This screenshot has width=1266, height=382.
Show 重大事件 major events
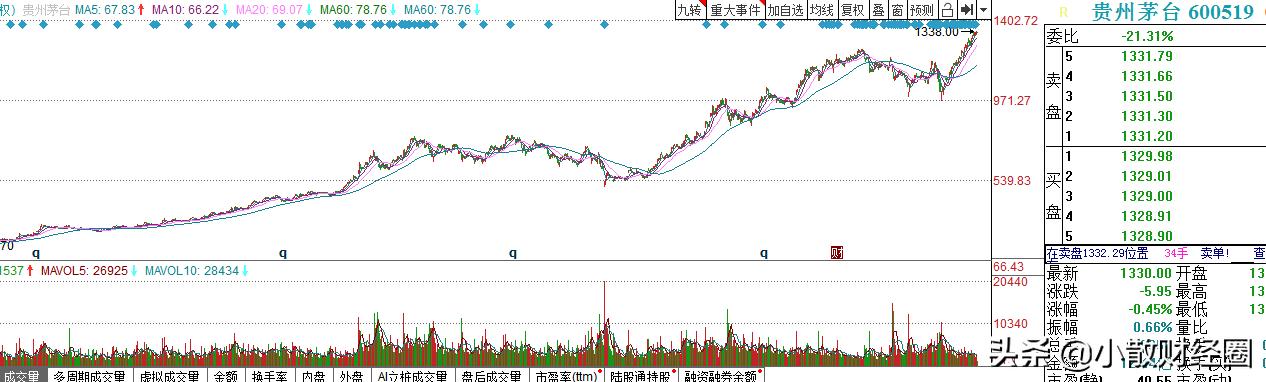pyautogui.click(x=736, y=9)
